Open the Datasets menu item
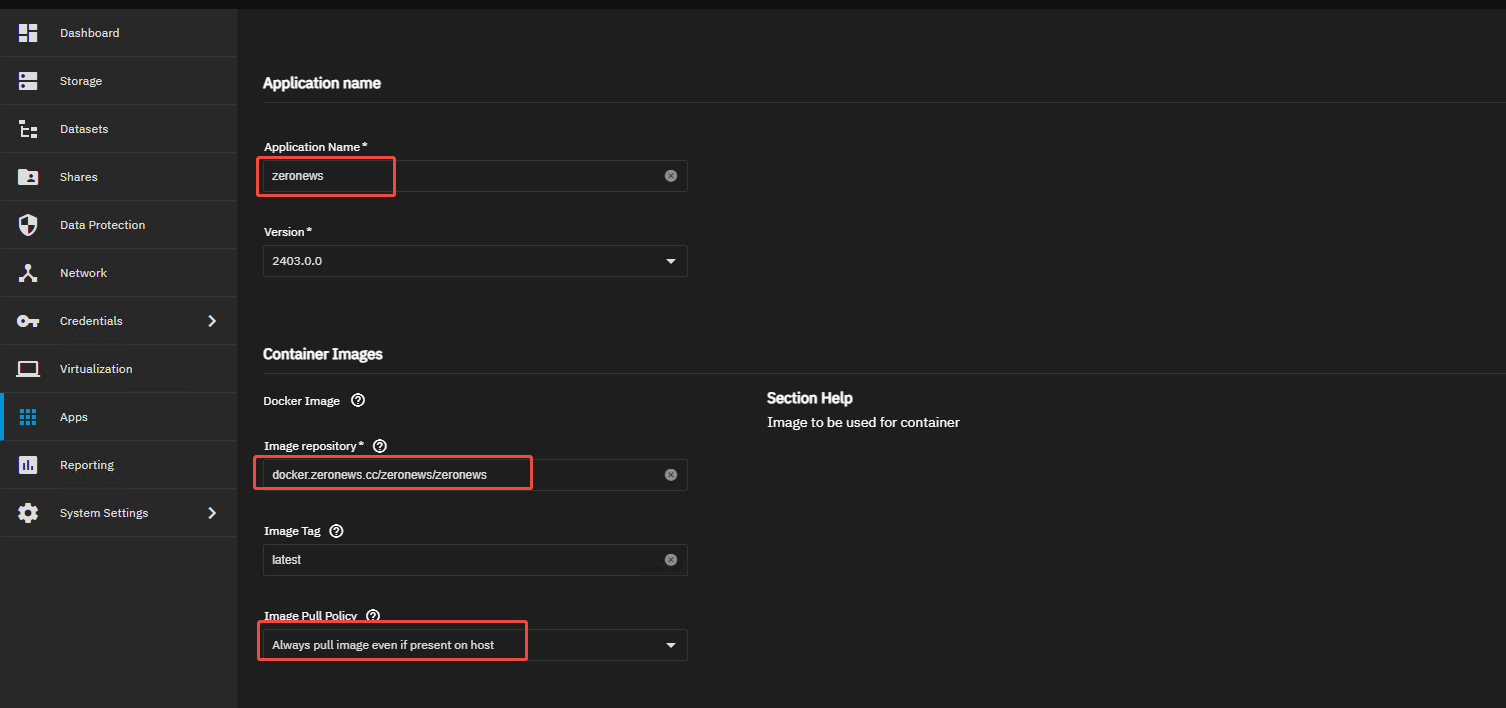Viewport: 1506px width, 708px height. [118, 129]
